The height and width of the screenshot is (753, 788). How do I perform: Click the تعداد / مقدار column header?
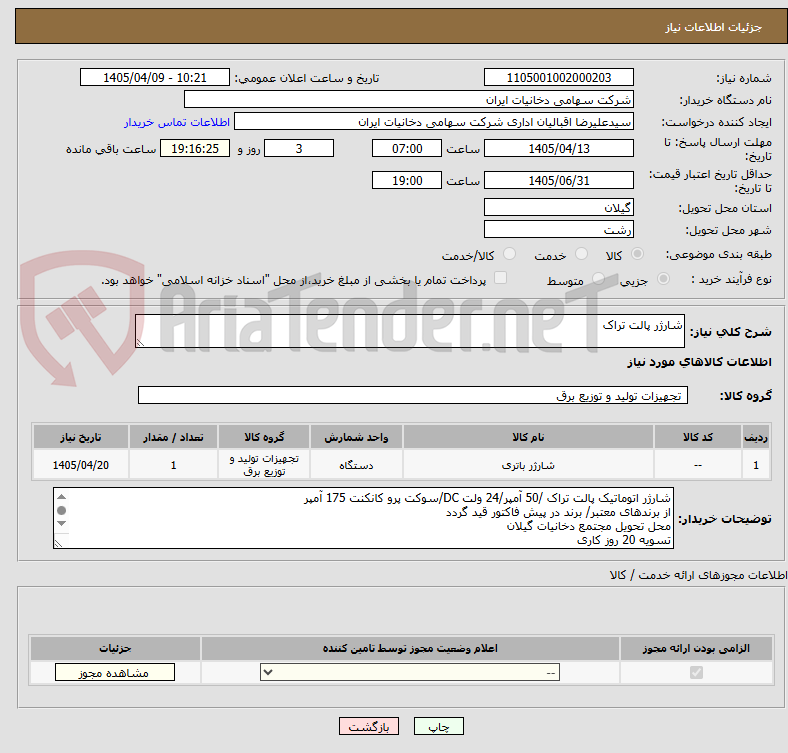173,437
